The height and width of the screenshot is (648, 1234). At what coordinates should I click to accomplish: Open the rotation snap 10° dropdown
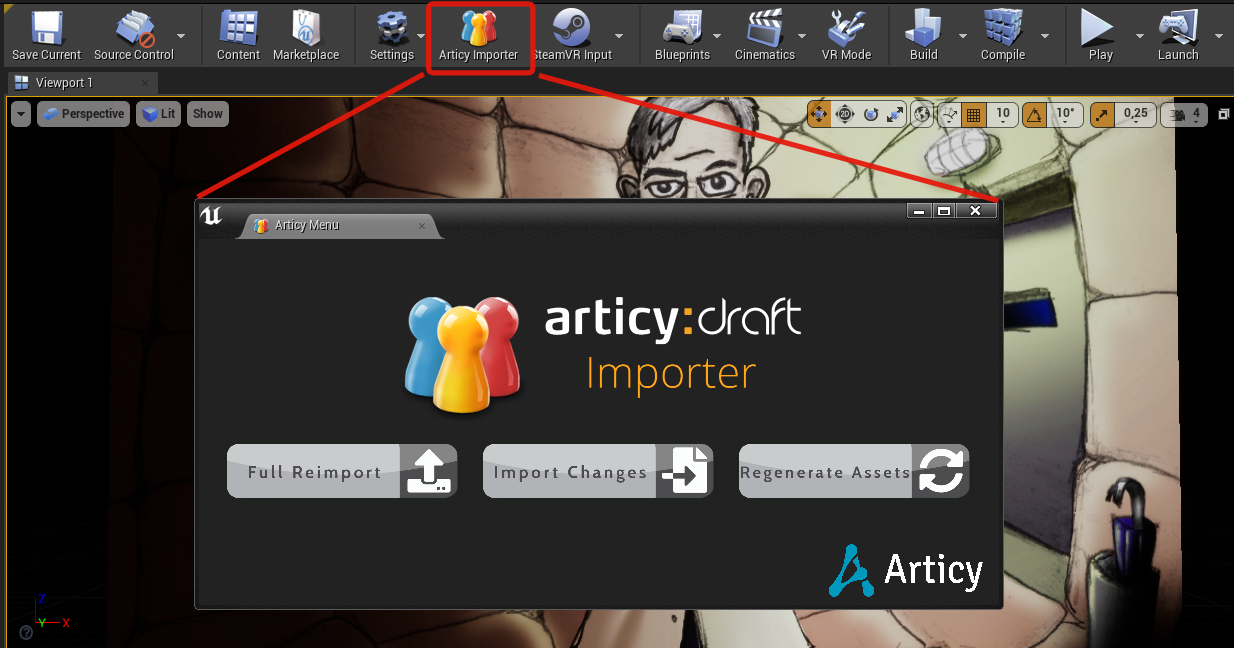pyautogui.click(x=1064, y=114)
